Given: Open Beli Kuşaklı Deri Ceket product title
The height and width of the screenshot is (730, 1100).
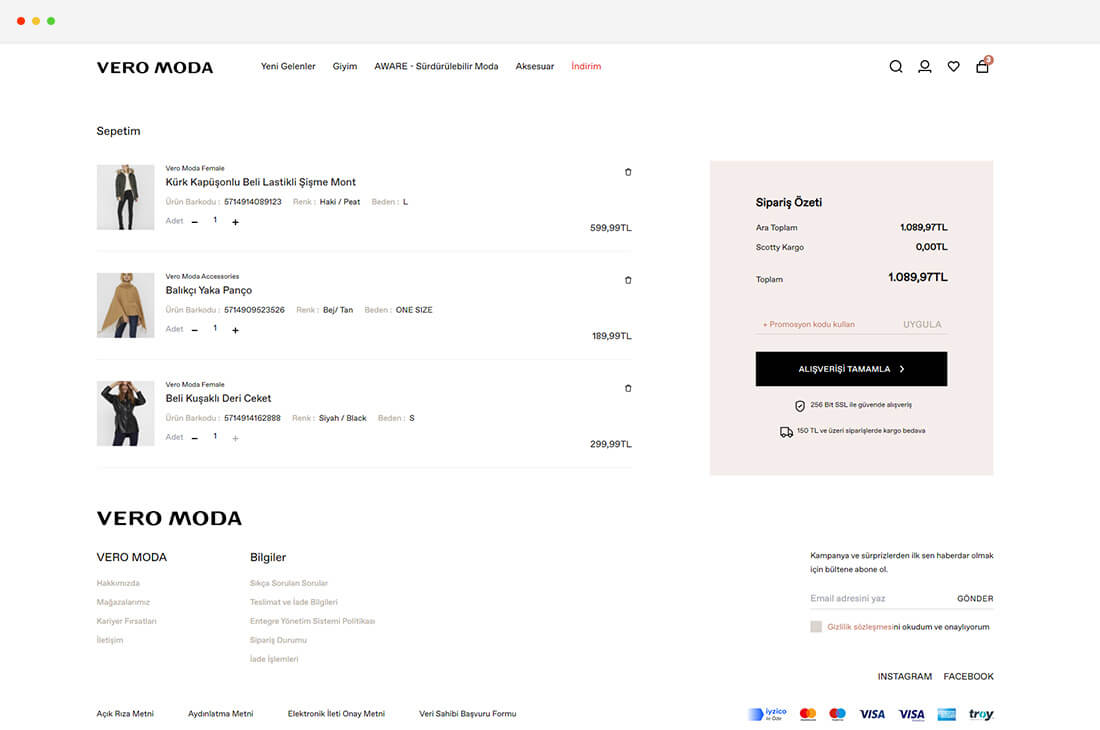Looking at the screenshot, I should pos(218,398).
